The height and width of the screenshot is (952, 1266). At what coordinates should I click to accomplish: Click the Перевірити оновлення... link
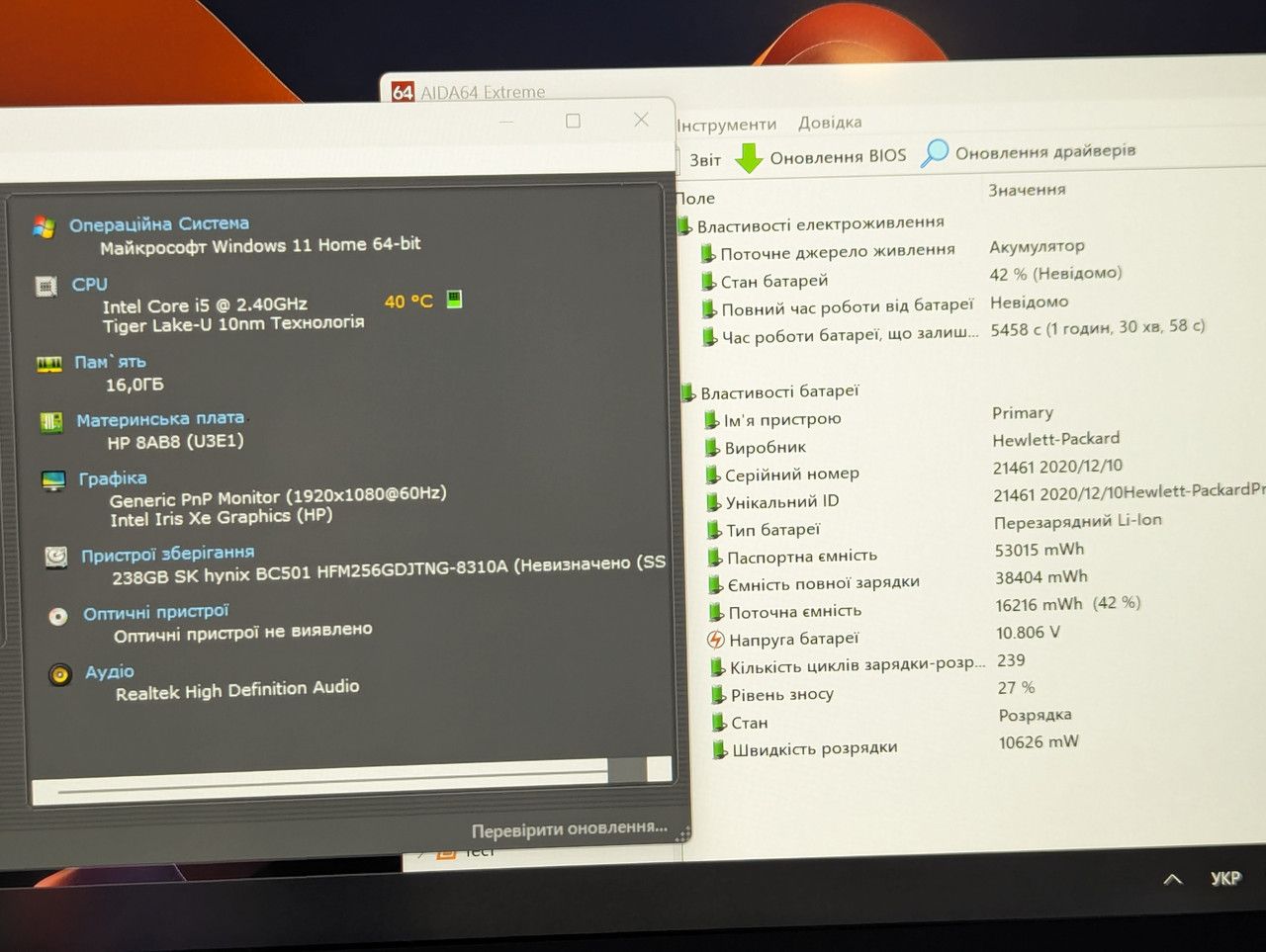click(x=570, y=829)
